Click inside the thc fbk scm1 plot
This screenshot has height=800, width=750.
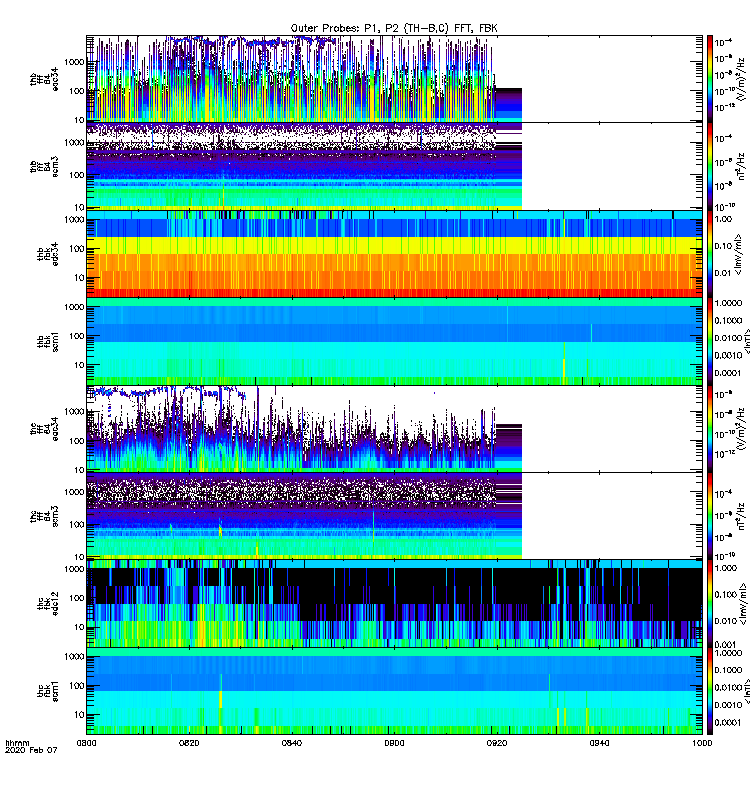394,691
